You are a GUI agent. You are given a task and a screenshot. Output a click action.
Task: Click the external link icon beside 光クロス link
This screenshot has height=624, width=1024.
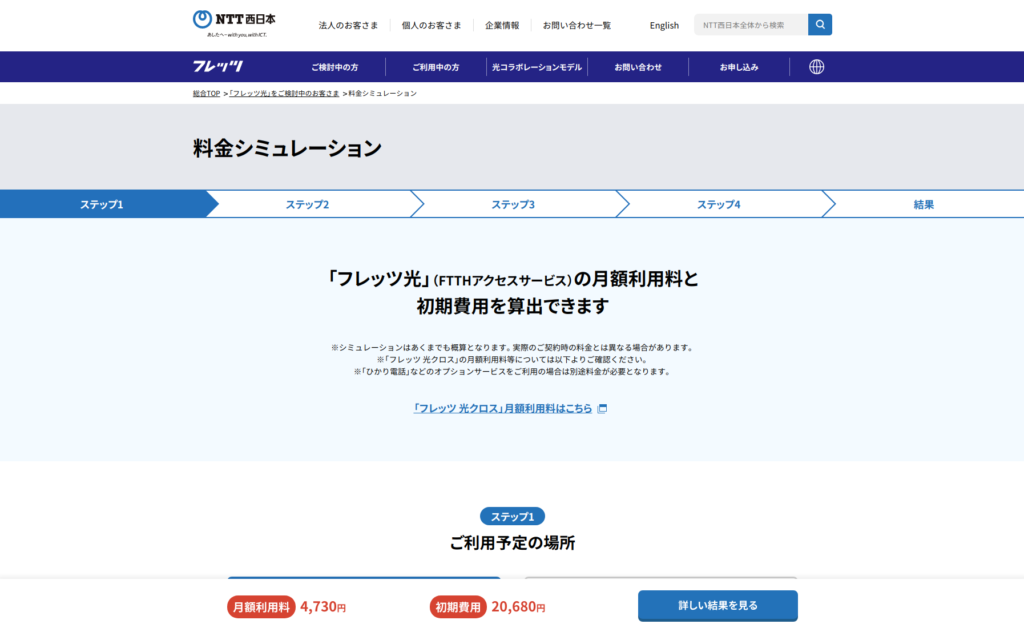point(603,409)
